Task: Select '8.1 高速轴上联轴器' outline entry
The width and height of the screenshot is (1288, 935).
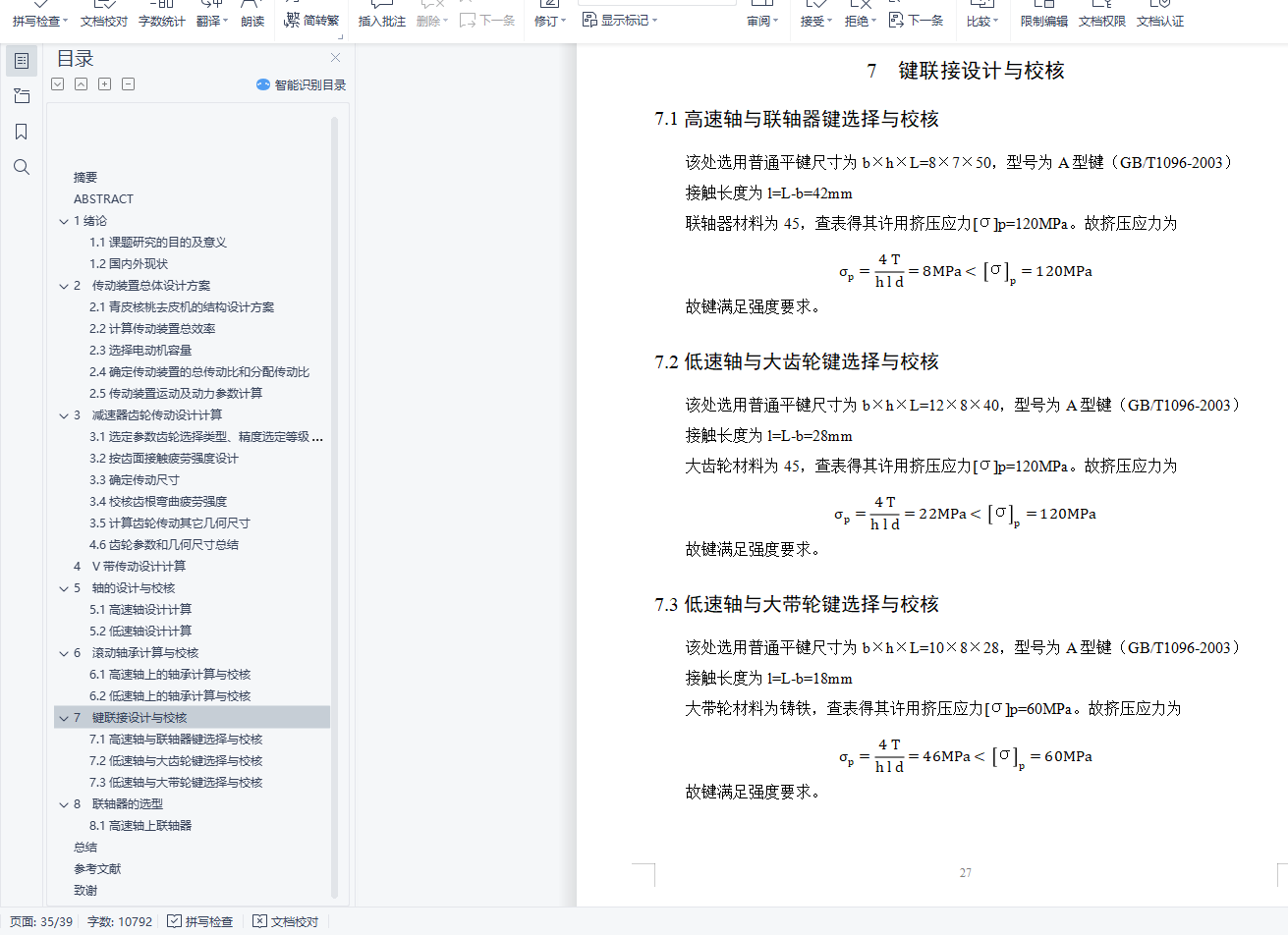Action: click(x=140, y=826)
